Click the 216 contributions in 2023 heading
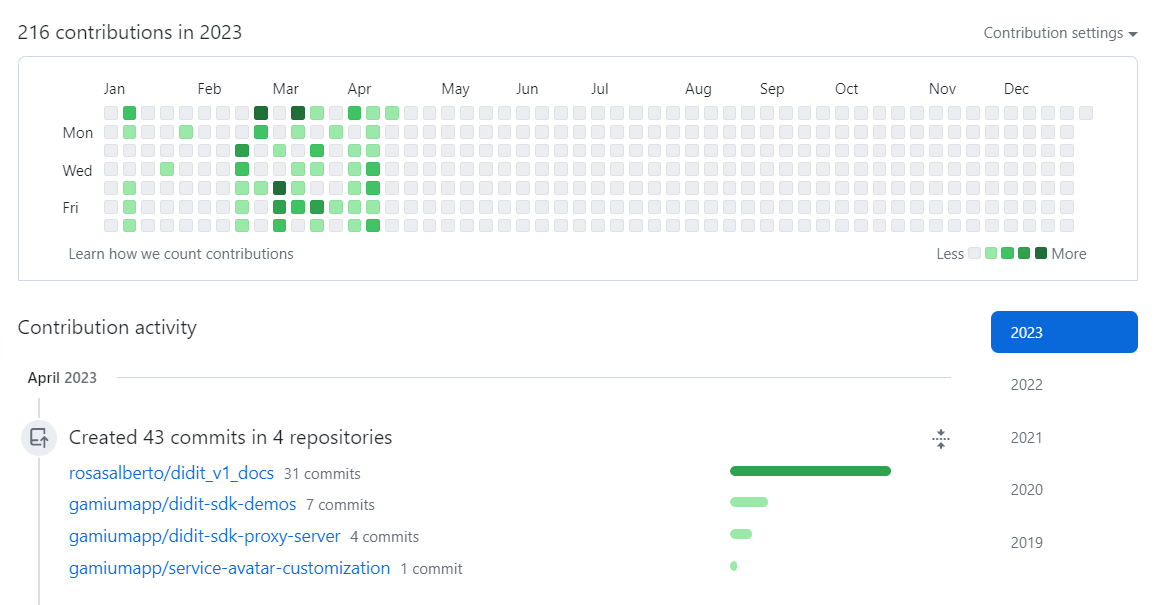 click(x=130, y=33)
